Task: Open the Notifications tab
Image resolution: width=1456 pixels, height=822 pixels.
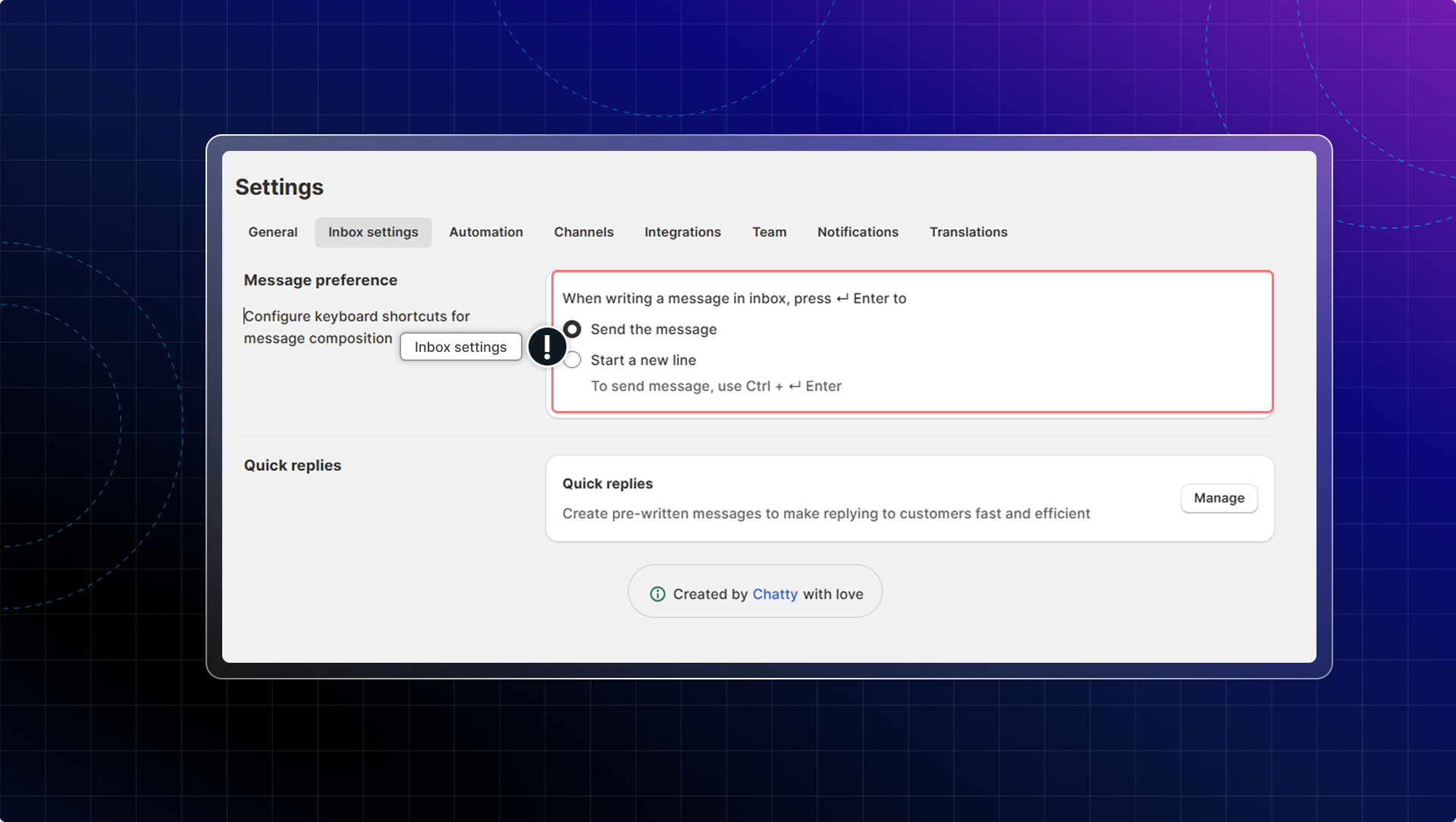Action: coord(857,232)
